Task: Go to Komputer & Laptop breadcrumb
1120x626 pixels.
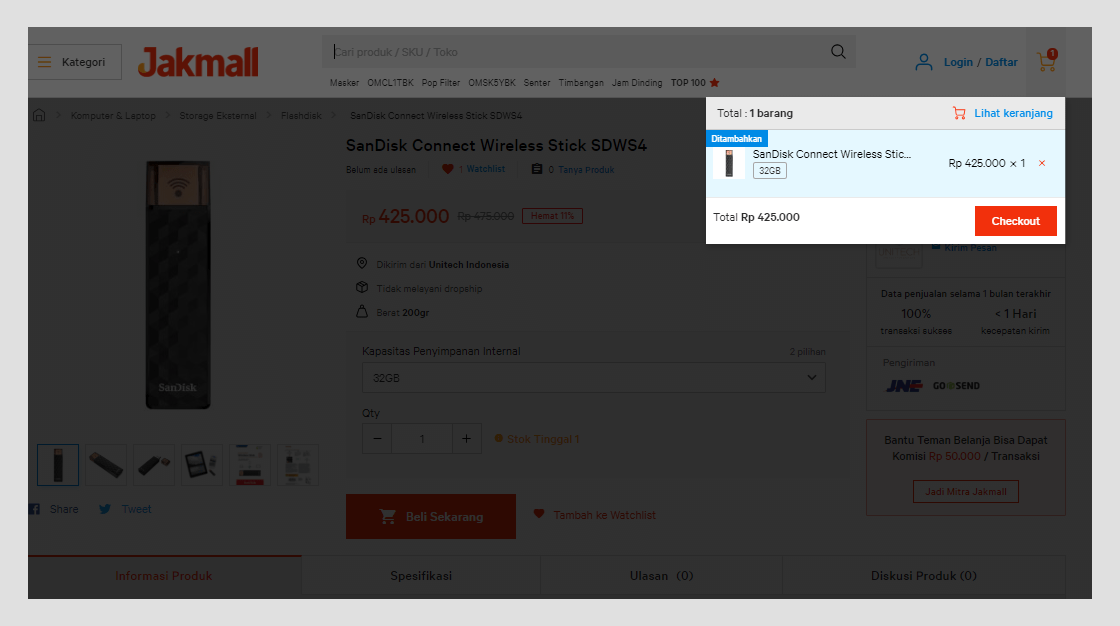Action: click(x=113, y=116)
